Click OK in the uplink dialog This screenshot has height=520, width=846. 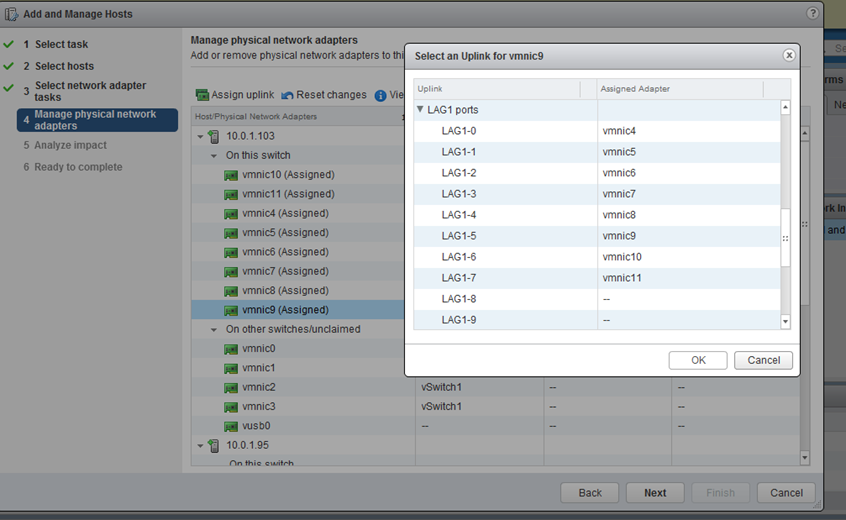pyautogui.click(x=698, y=360)
